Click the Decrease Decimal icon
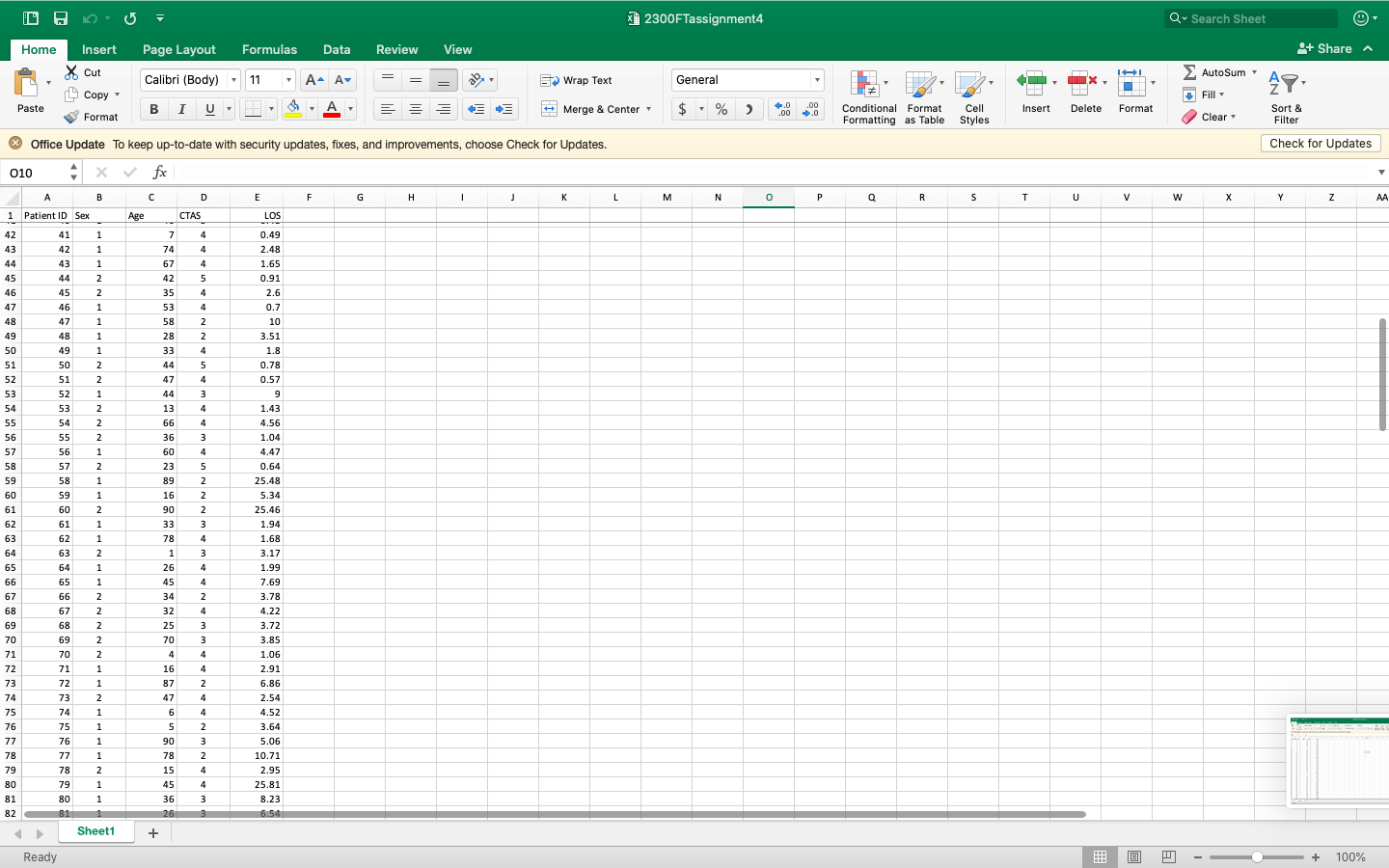The image size is (1389, 868). [811, 109]
